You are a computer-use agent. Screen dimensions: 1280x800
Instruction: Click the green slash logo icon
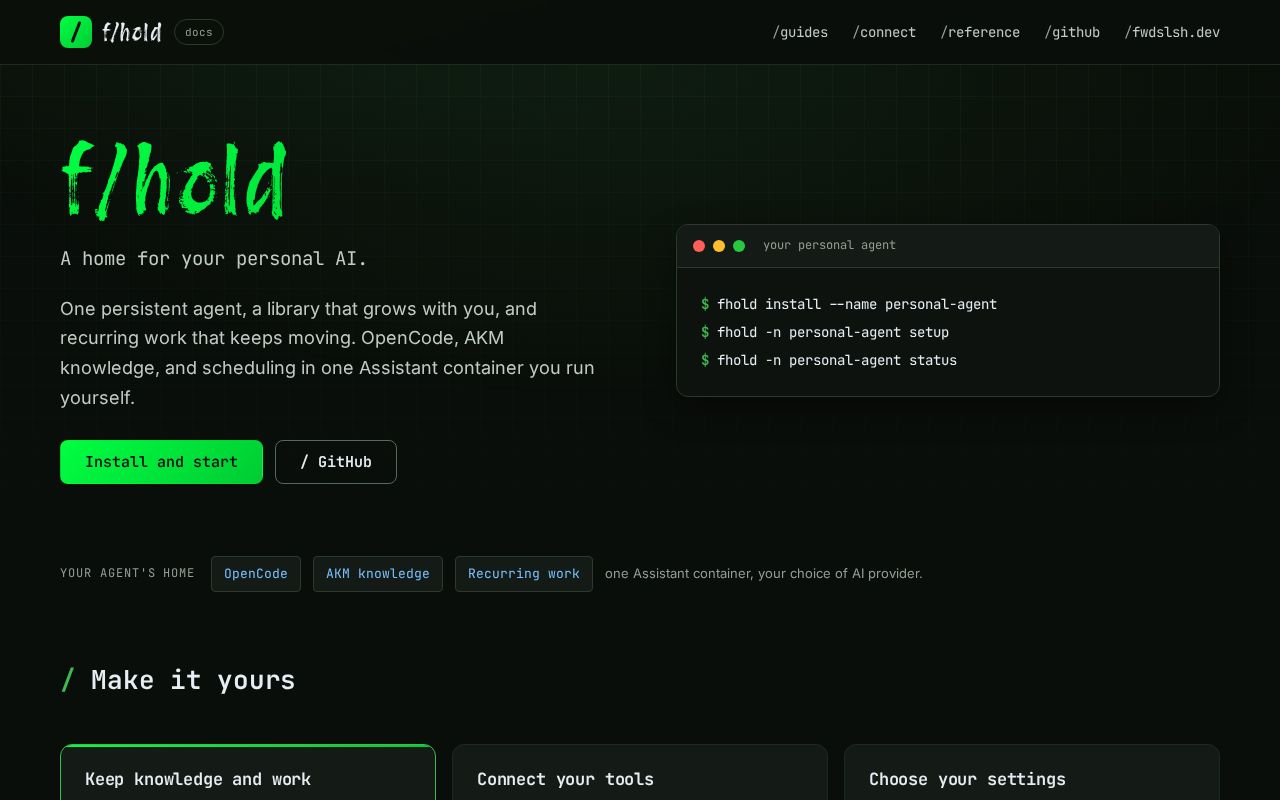coord(76,32)
